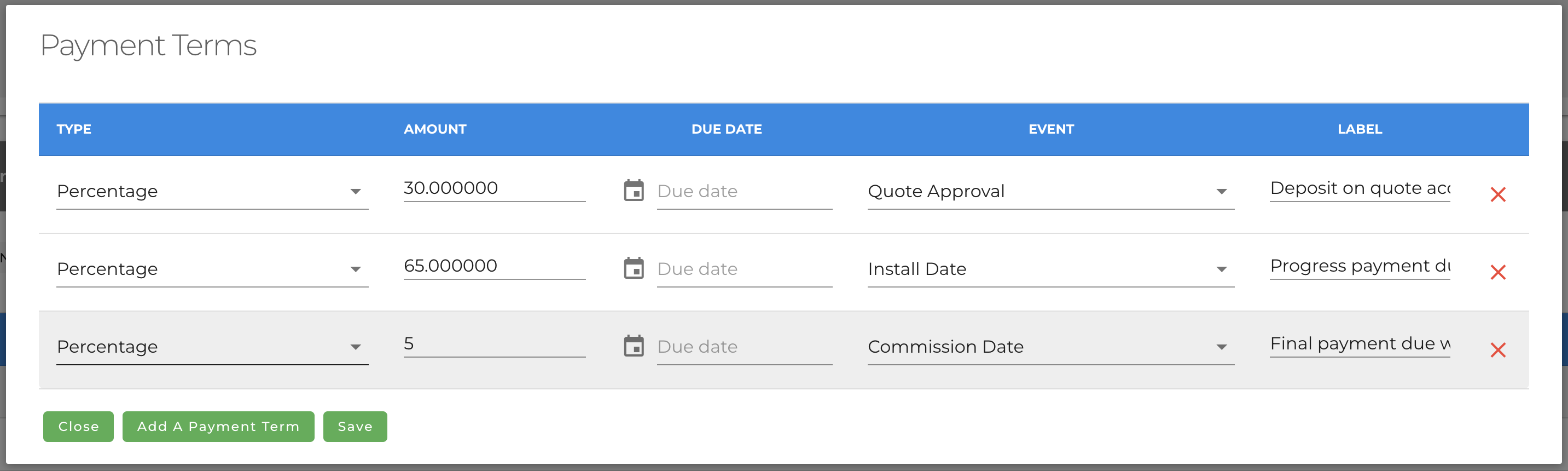The height and width of the screenshot is (471, 1568).
Task: Focus the 65.000000 amount field
Action: (493, 266)
